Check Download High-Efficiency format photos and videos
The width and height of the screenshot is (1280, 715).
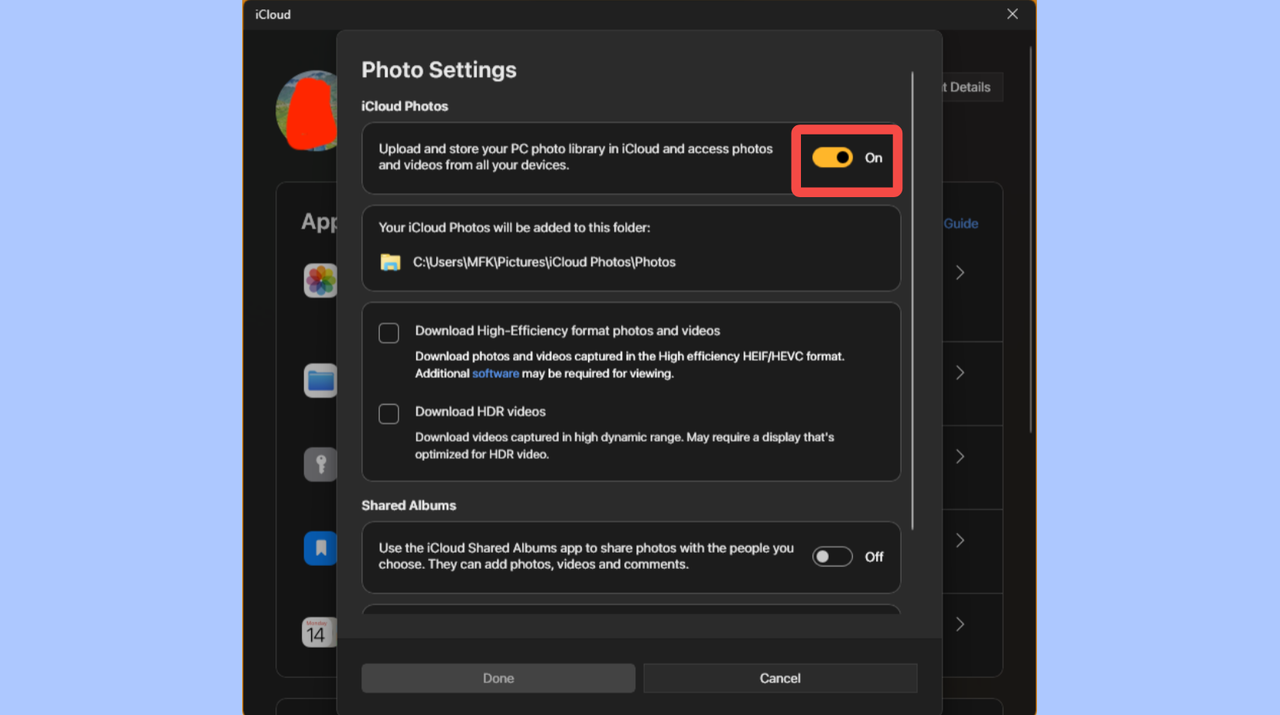[x=389, y=333]
